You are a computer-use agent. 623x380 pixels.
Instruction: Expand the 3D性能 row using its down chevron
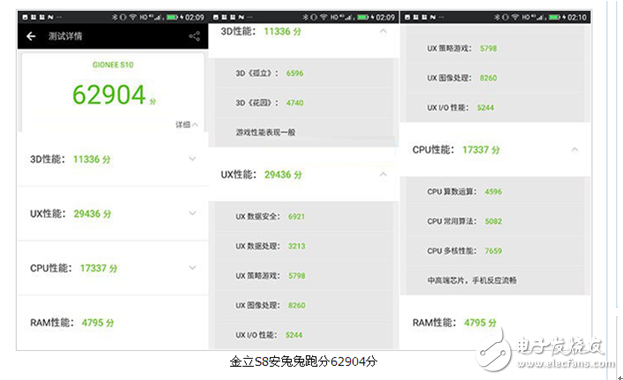[192, 159]
